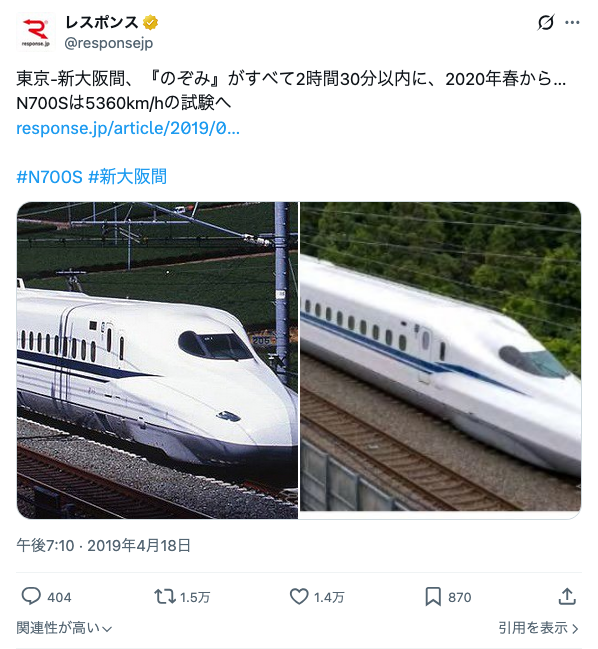Like the post with heart icon

pos(299,596)
